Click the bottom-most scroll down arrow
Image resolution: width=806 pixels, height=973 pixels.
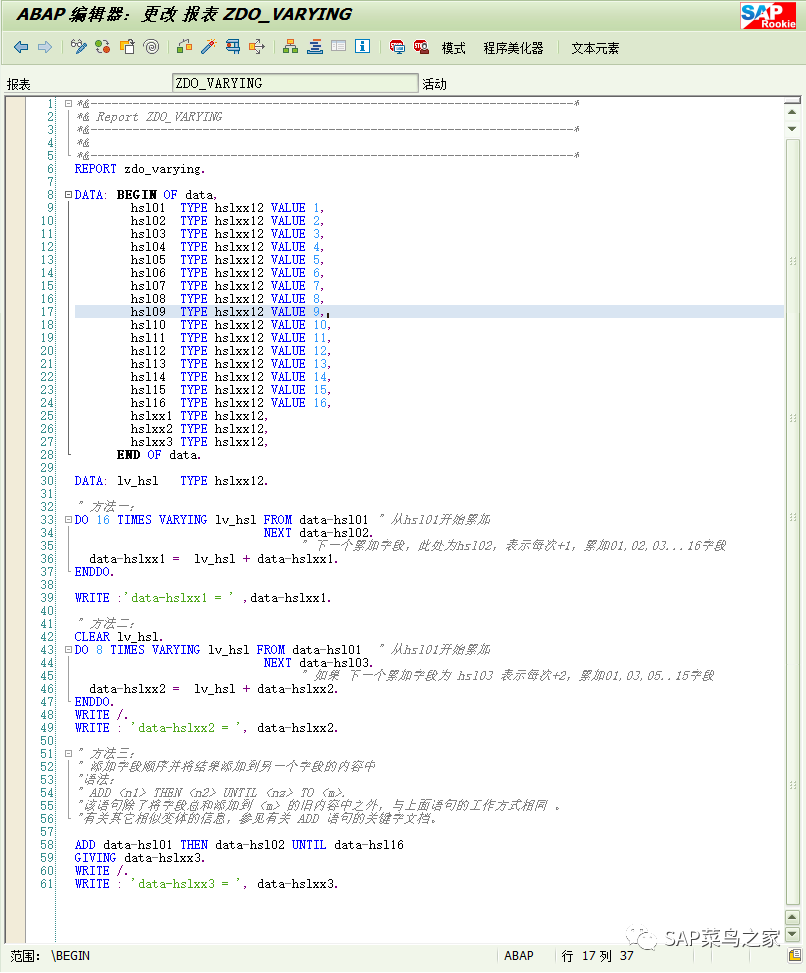[x=792, y=934]
